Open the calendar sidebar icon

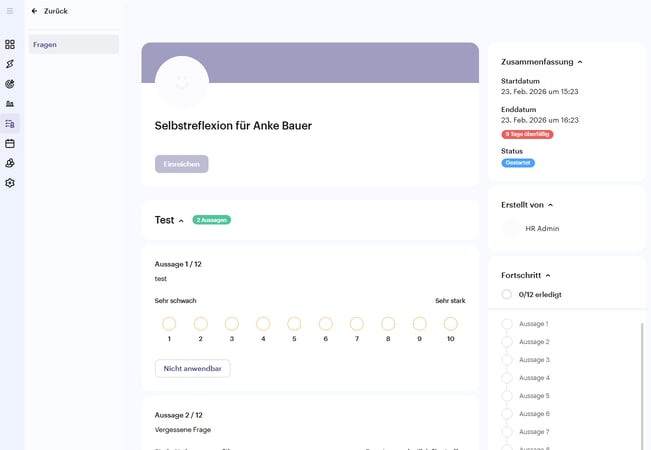pos(10,144)
